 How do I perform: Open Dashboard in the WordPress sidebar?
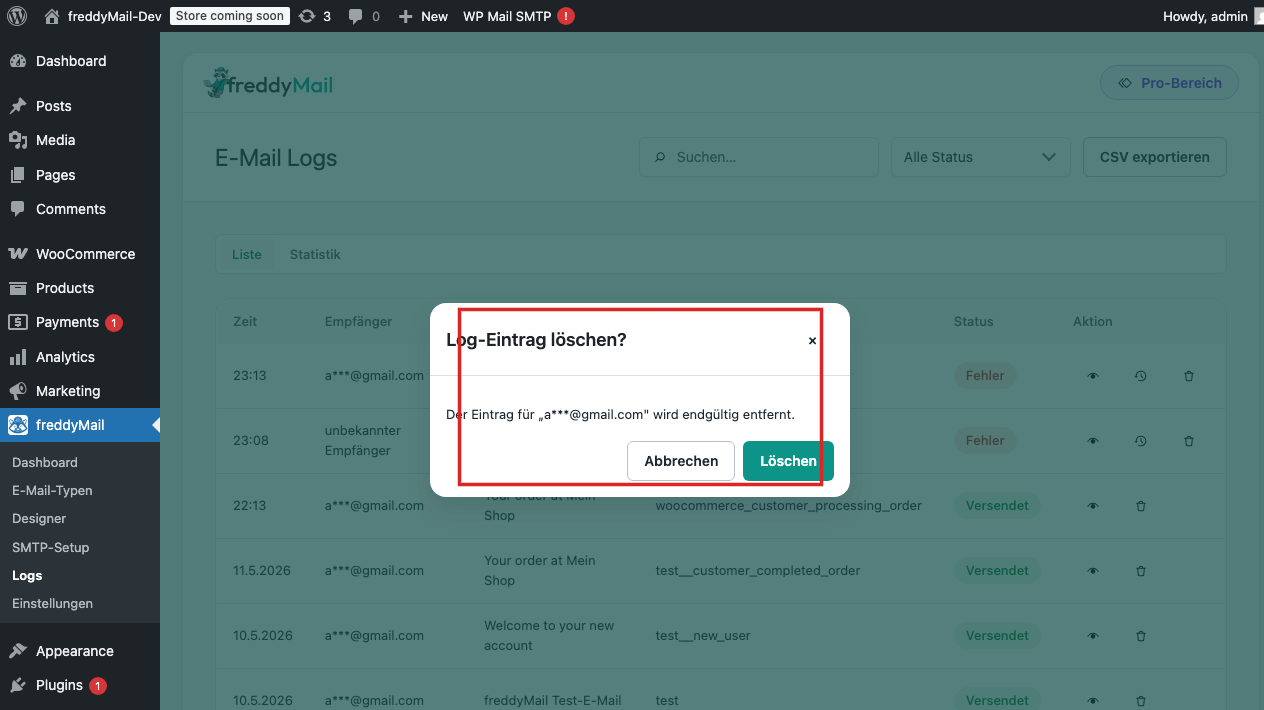click(x=80, y=61)
